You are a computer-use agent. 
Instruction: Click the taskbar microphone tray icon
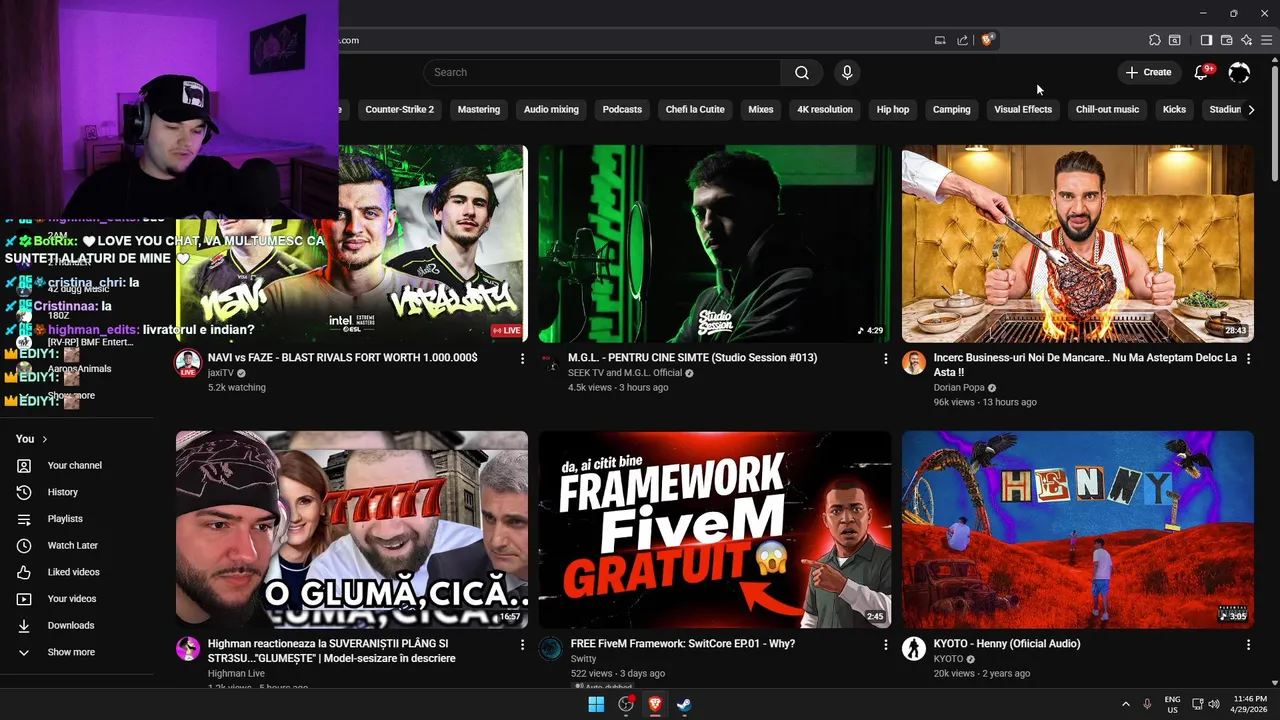(x=1147, y=704)
